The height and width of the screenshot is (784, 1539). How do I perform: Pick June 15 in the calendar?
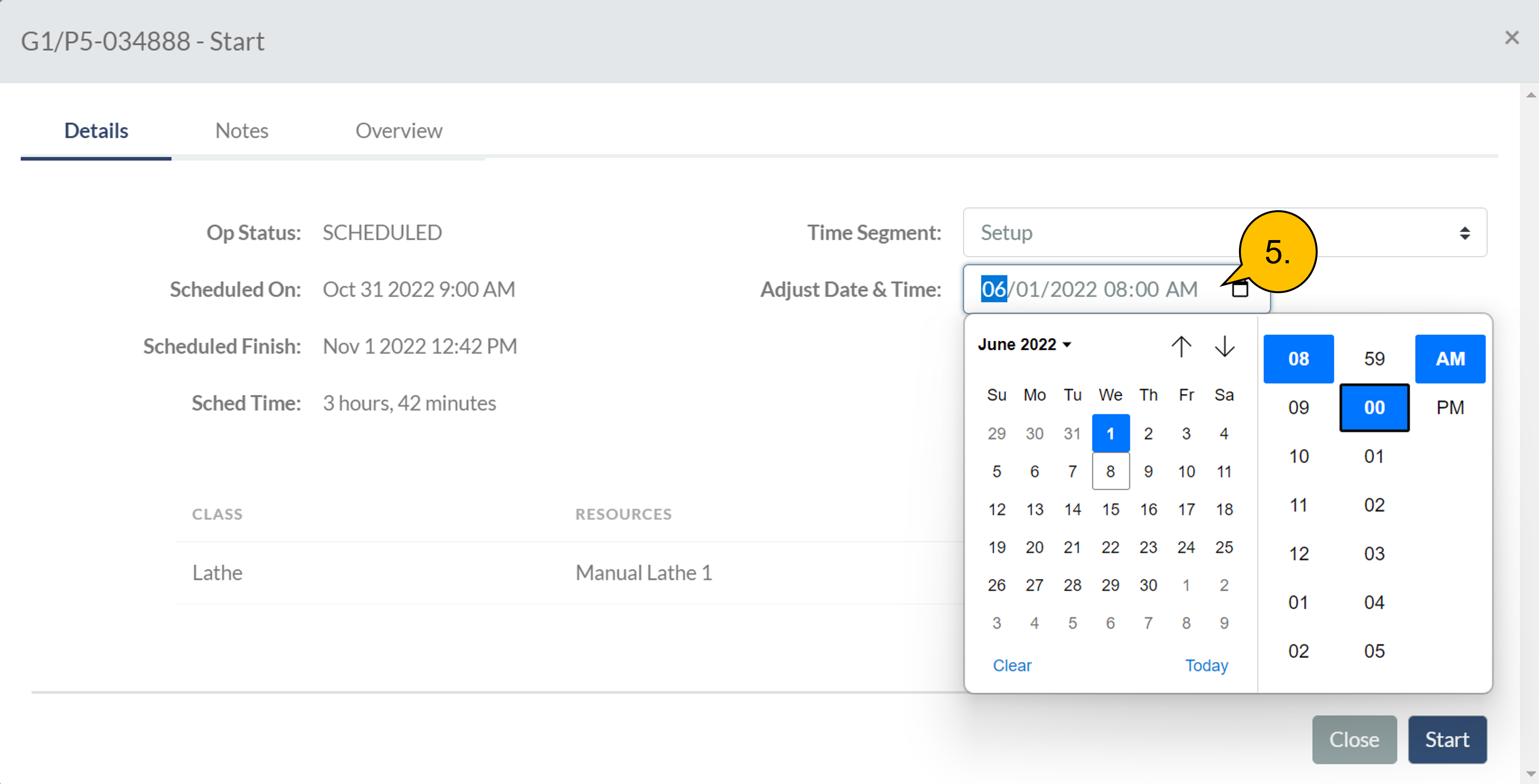tap(1110, 509)
